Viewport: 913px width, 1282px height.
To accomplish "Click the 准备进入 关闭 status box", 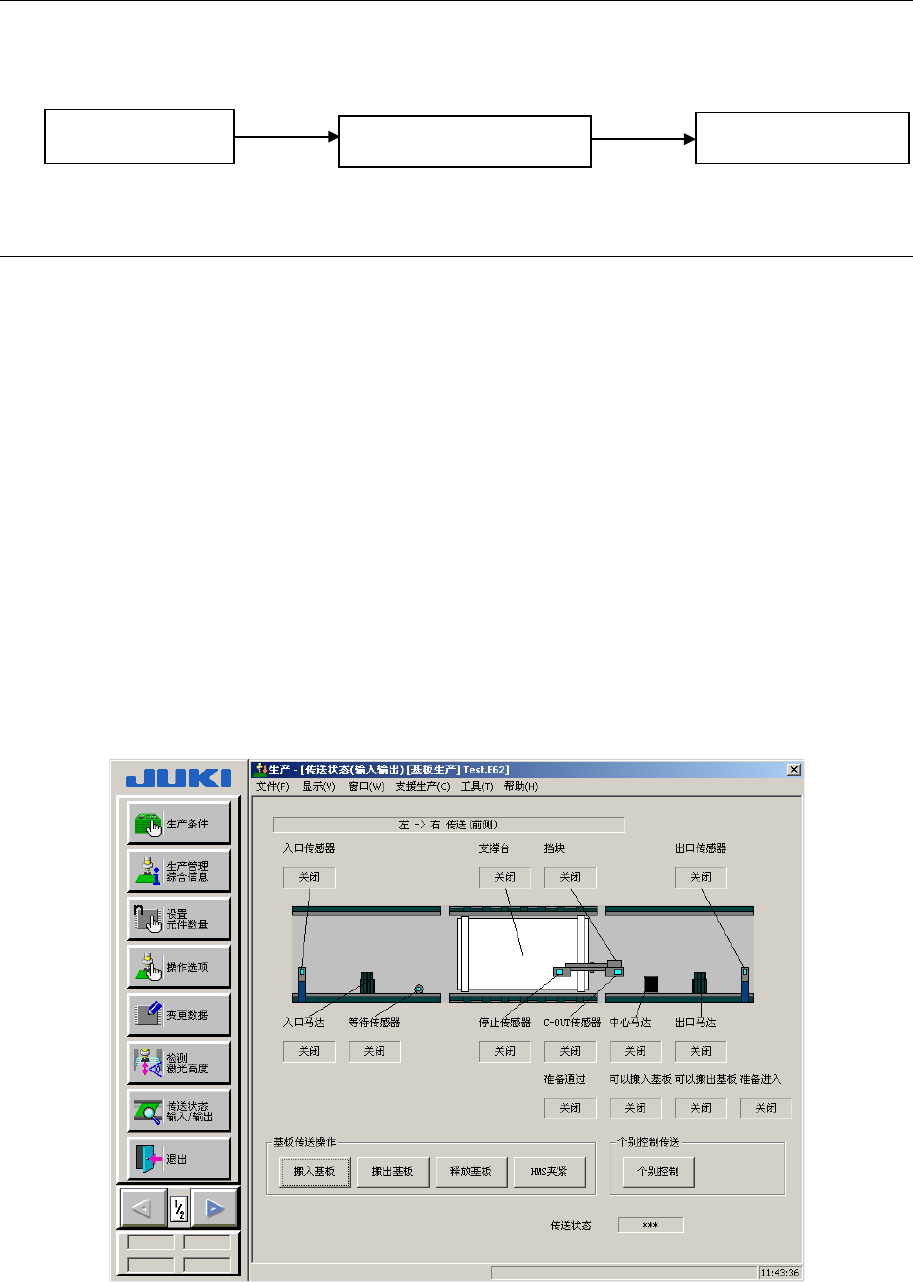I will tap(766, 1108).
